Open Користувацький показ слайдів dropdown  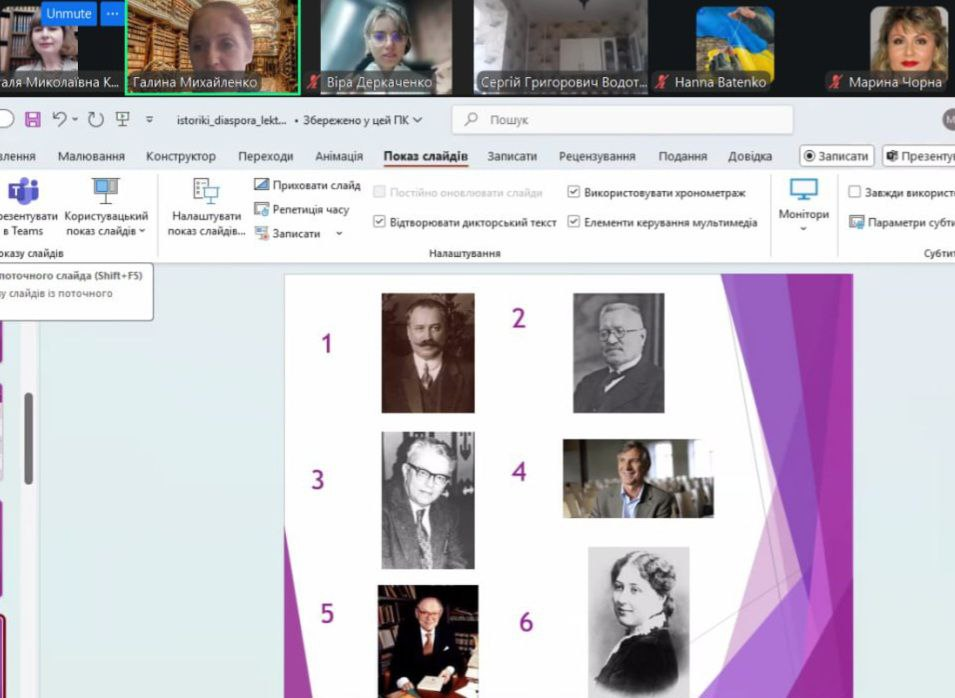pyautogui.click(x=105, y=224)
